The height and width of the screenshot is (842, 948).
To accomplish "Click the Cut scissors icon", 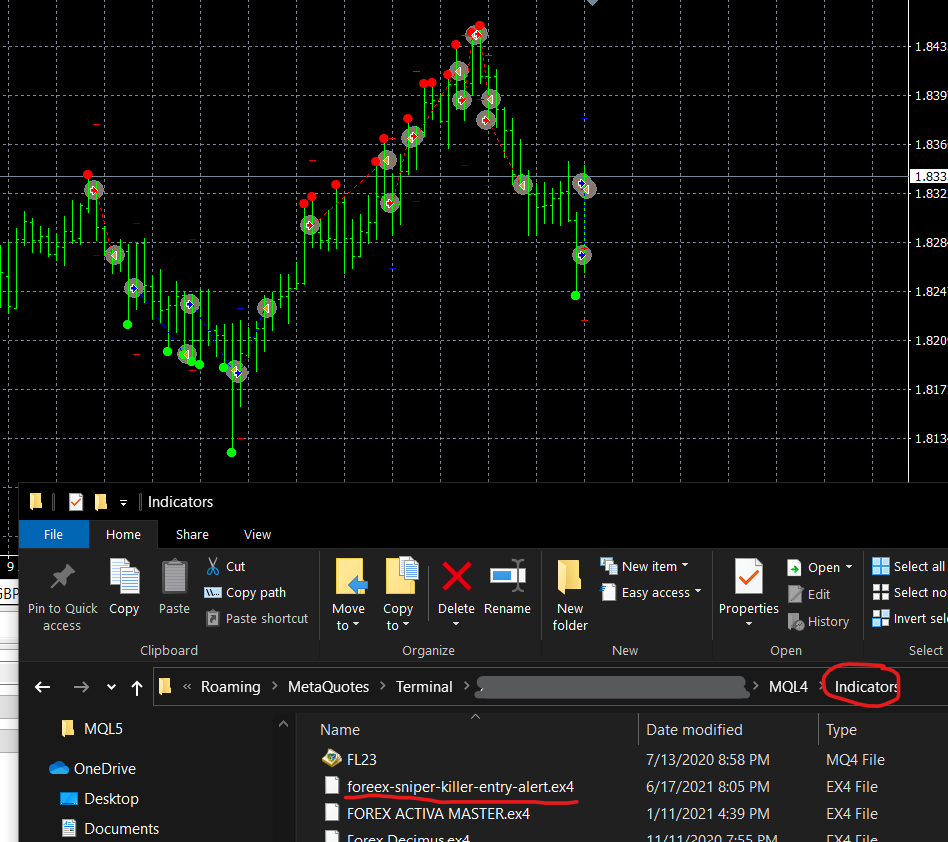I will [x=213, y=566].
